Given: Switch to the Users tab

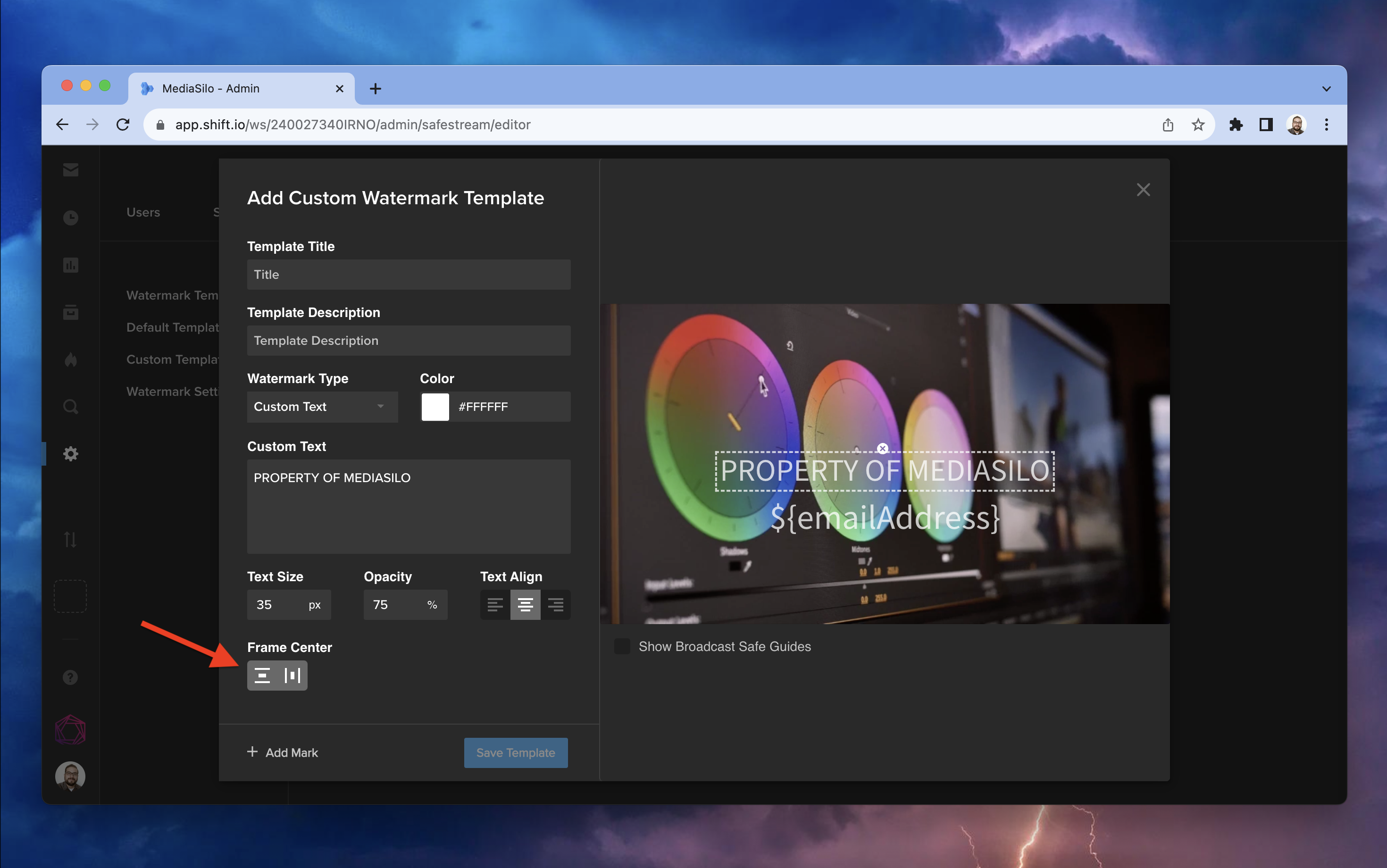Looking at the screenshot, I should (143, 212).
